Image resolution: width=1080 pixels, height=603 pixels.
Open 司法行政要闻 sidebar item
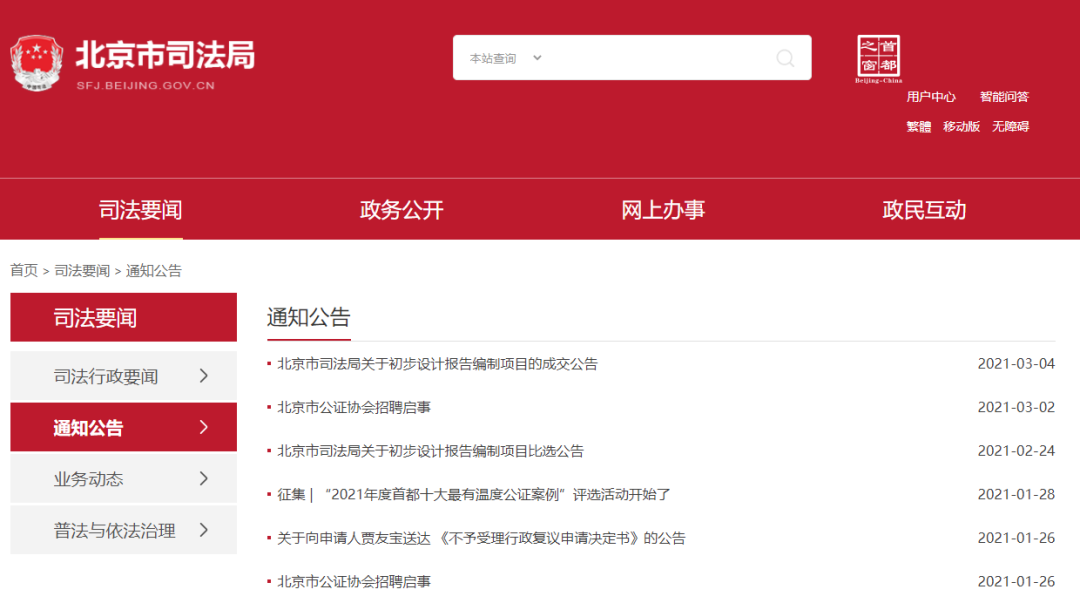pyautogui.click(x=123, y=376)
